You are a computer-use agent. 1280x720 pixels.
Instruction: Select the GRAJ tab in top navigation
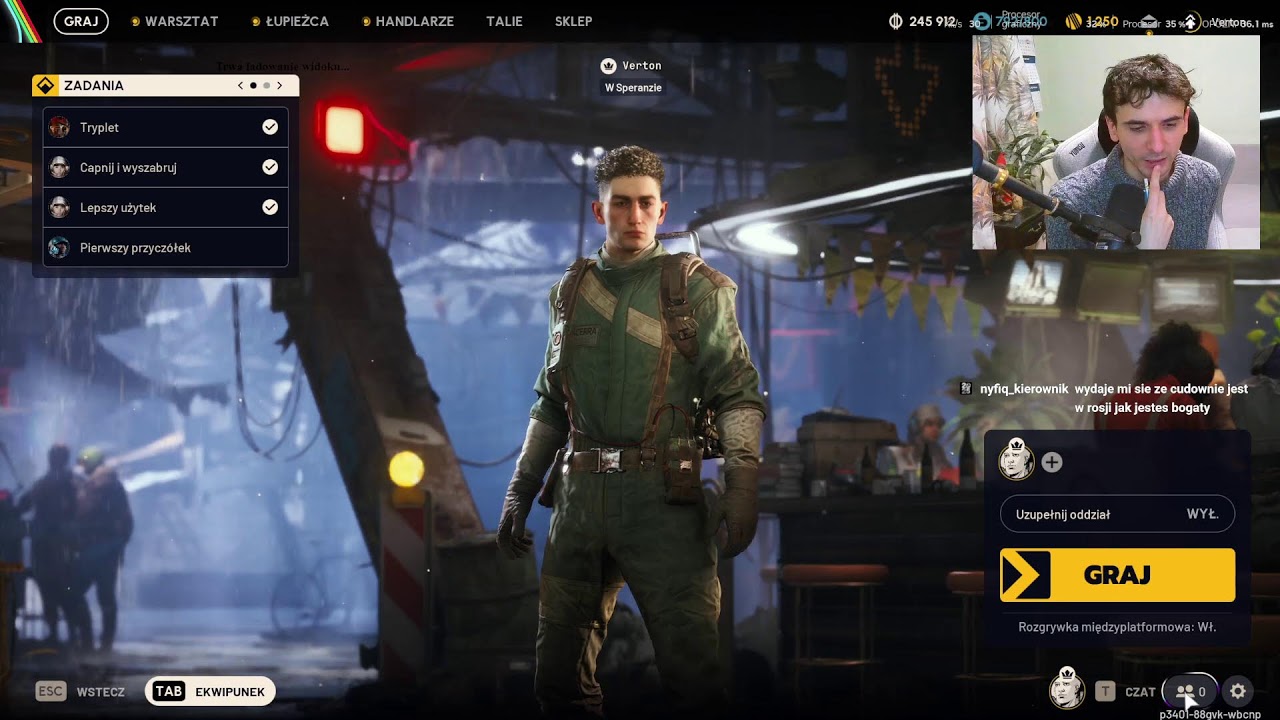81,21
